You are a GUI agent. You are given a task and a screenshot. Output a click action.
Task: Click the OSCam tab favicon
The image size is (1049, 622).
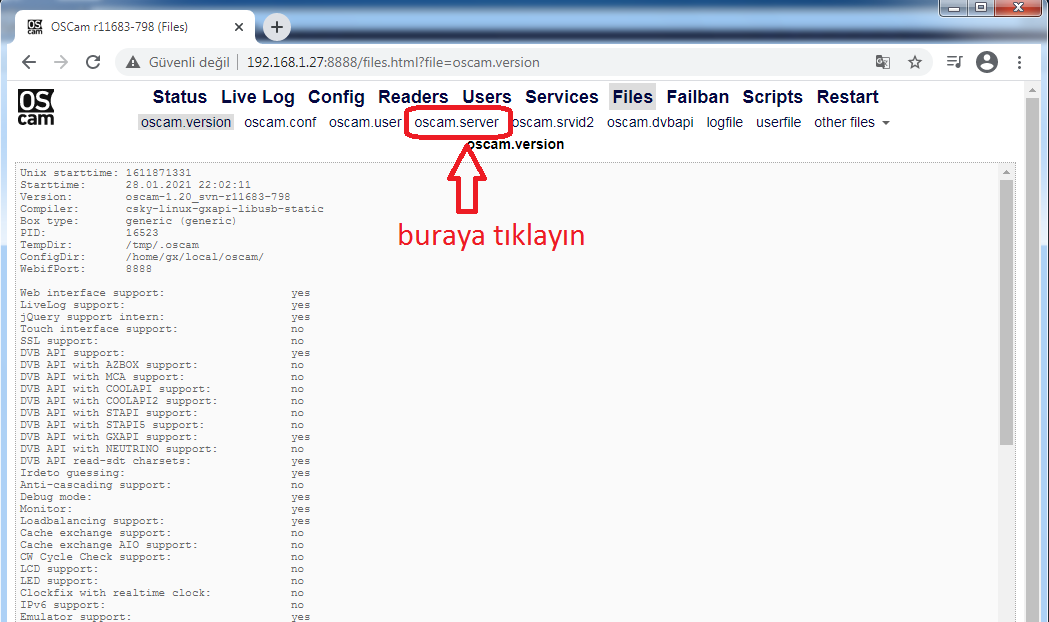click(x=35, y=27)
